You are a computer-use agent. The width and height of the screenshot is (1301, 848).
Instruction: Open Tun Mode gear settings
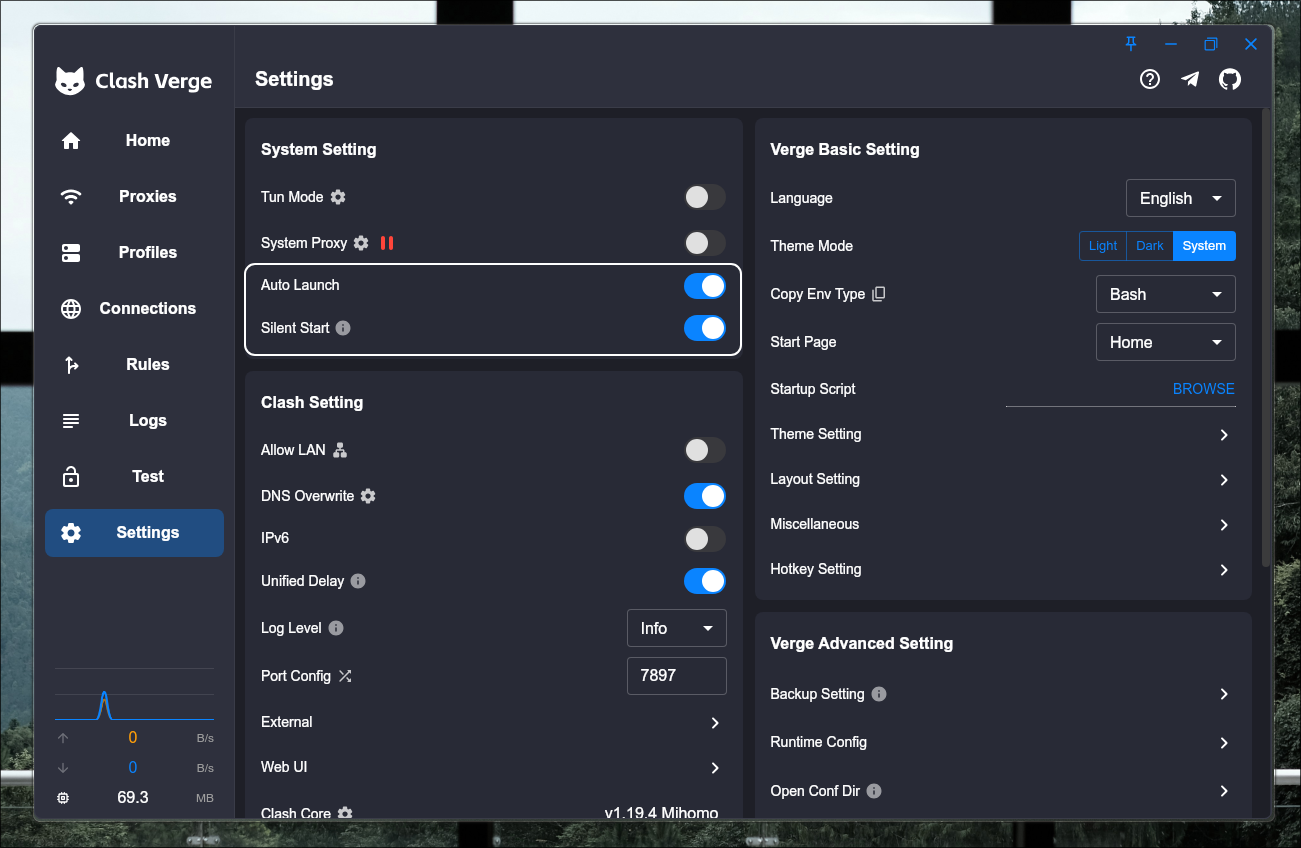(x=338, y=197)
